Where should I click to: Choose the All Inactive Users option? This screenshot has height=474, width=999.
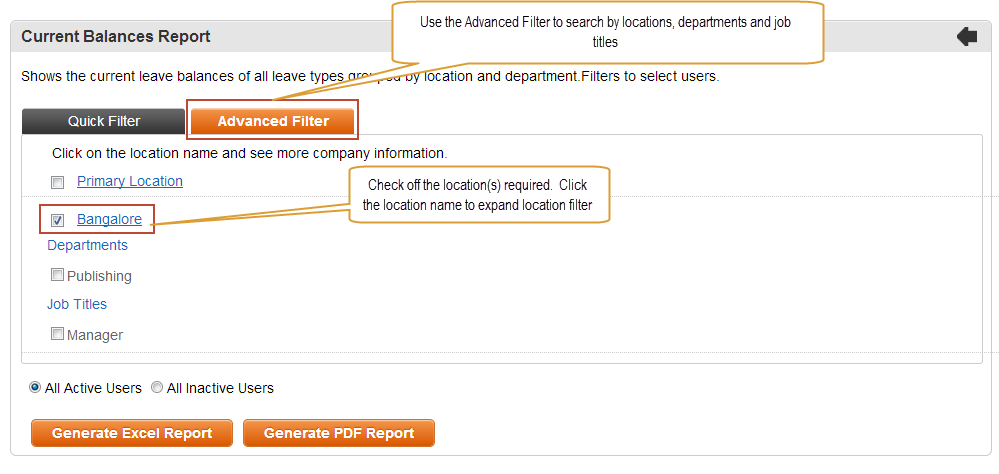pyautogui.click(x=157, y=387)
